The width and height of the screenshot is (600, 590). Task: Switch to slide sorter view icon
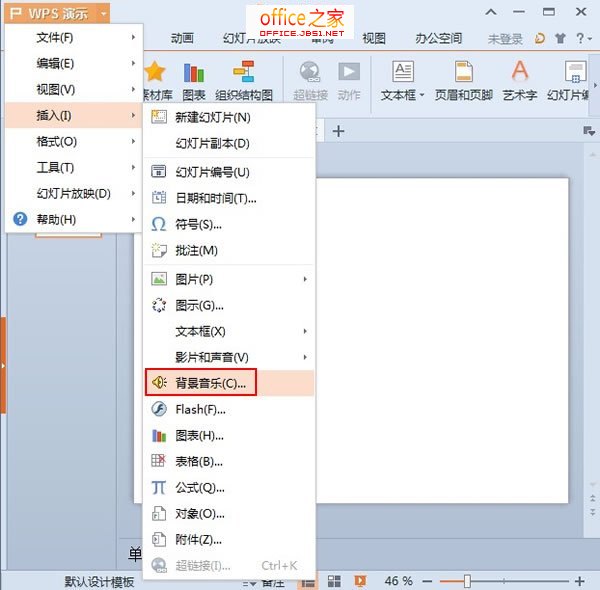click(334, 581)
